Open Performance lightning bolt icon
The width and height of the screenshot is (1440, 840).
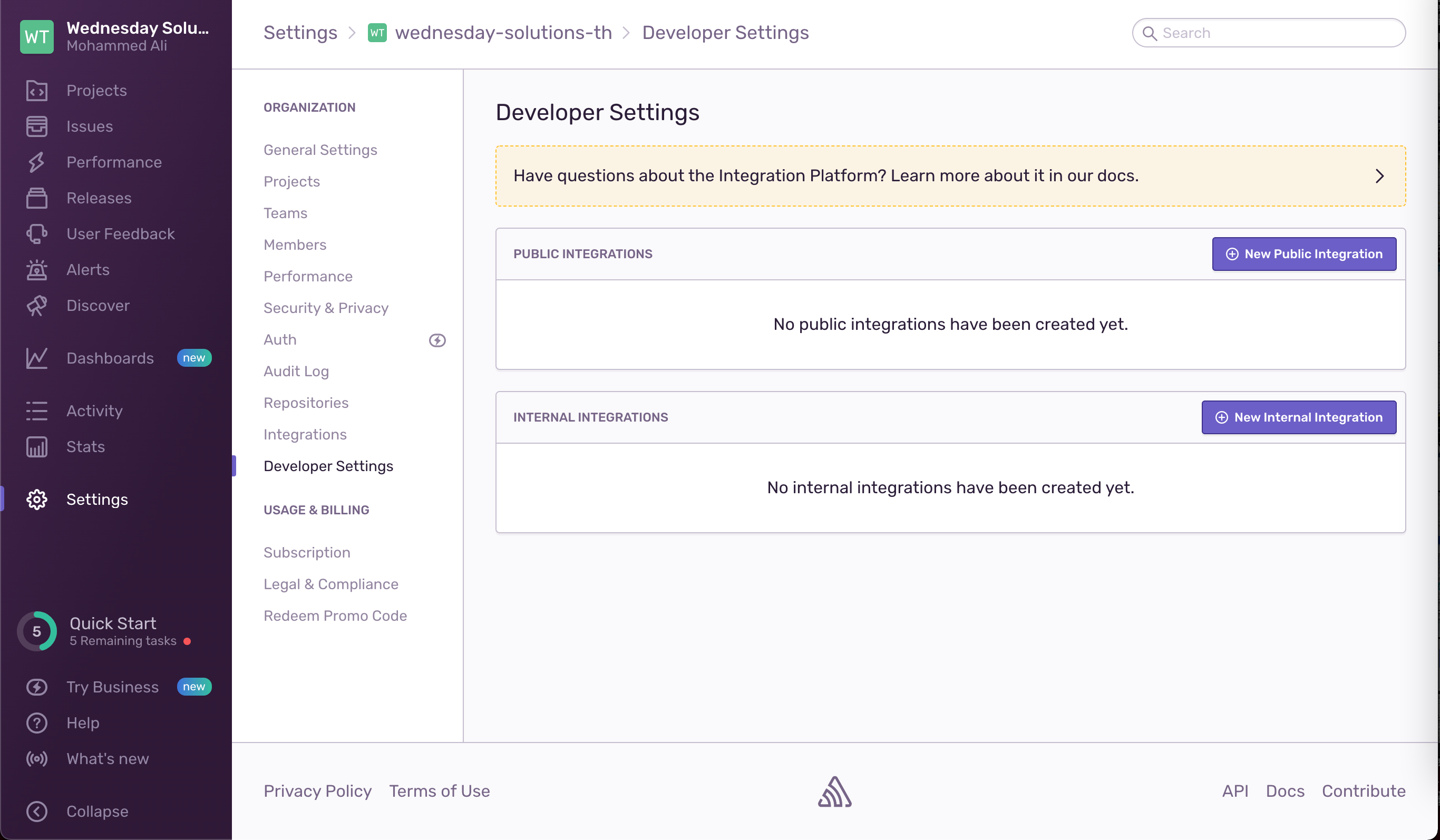click(36, 162)
